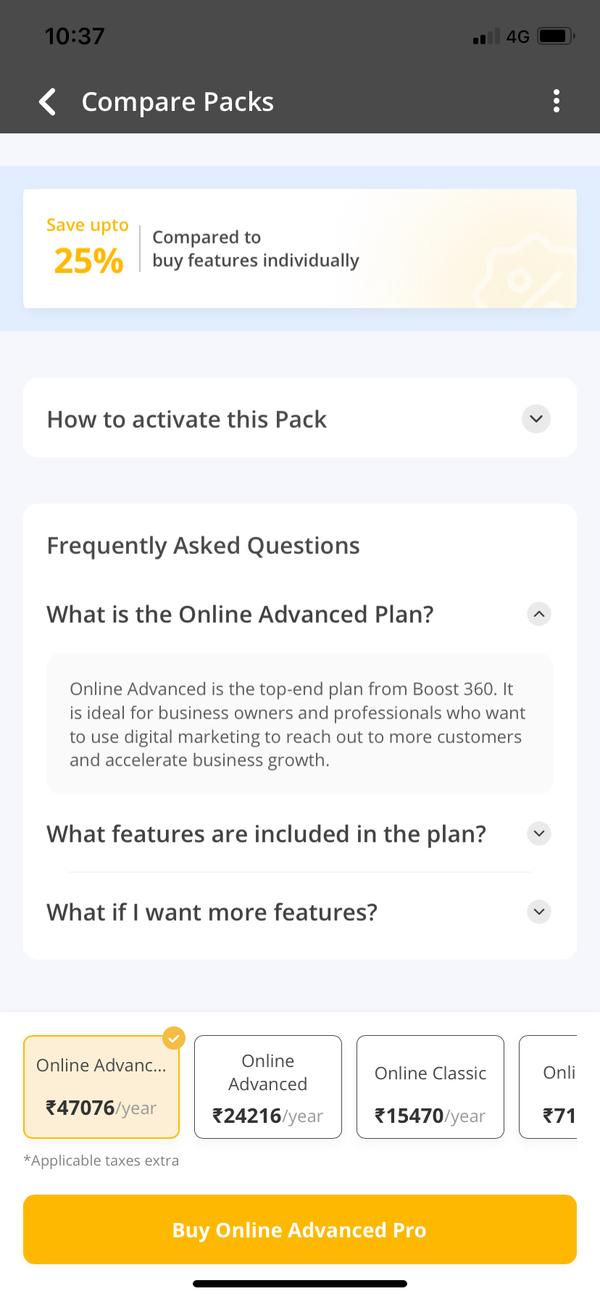Choose the partially visible fourth pack card
This screenshot has height=1299, width=600.
548,1087
